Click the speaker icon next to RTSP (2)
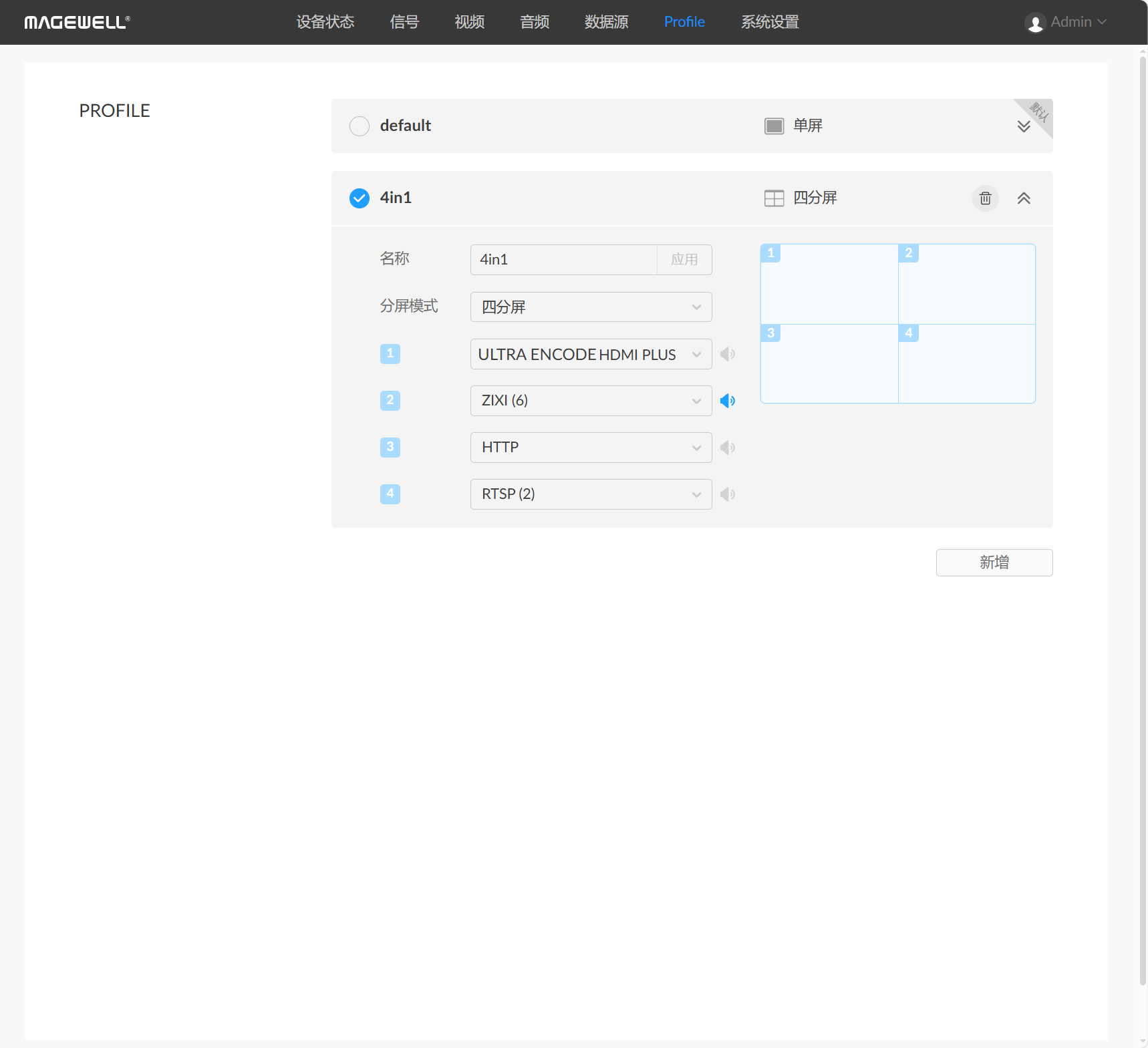 click(x=728, y=494)
